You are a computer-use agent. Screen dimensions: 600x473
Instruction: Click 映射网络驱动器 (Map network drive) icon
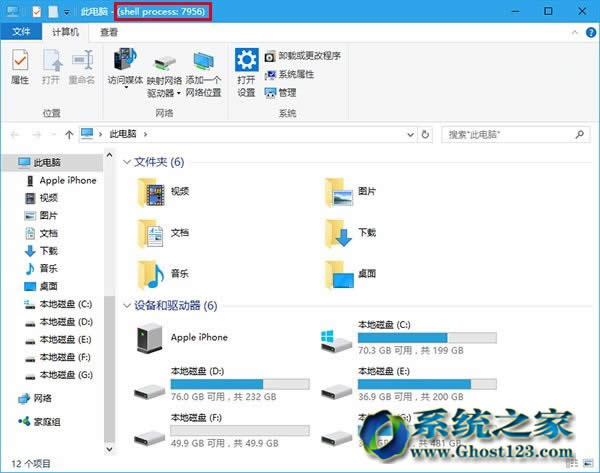click(163, 68)
